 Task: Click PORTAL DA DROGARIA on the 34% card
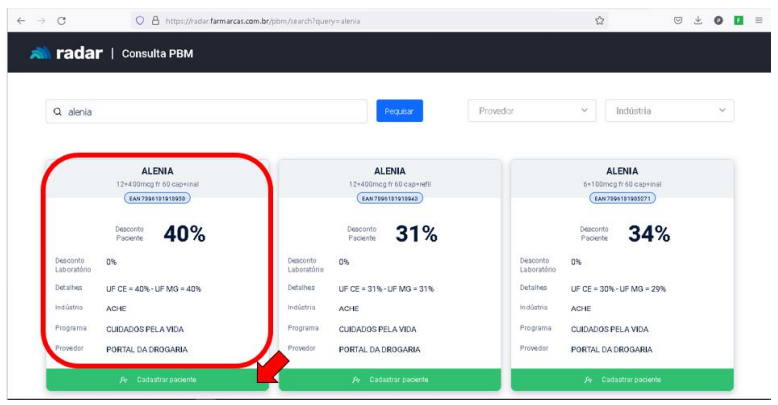tap(611, 349)
